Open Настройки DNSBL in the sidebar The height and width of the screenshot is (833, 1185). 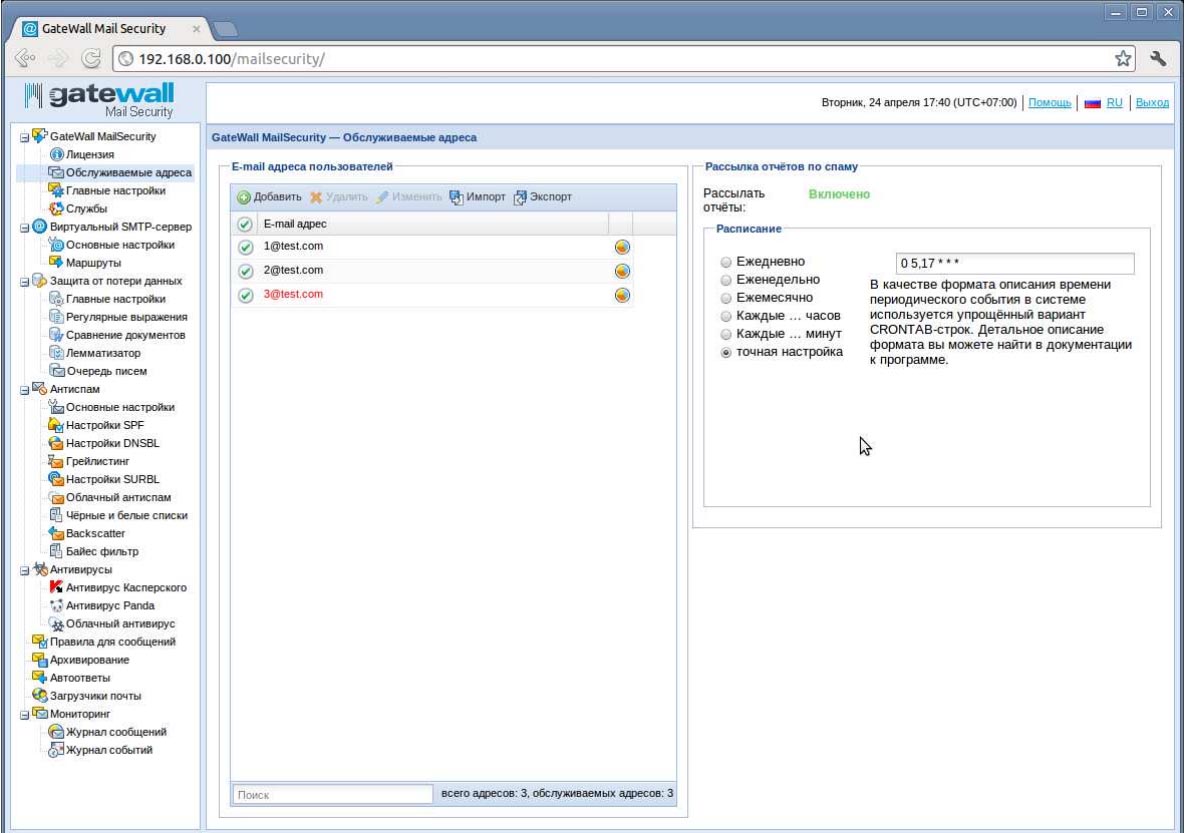(111, 443)
